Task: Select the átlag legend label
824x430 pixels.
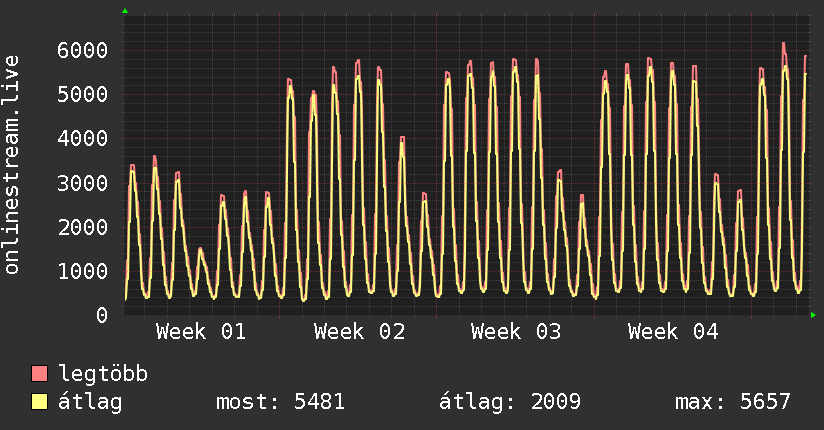Action: click(x=91, y=403)
